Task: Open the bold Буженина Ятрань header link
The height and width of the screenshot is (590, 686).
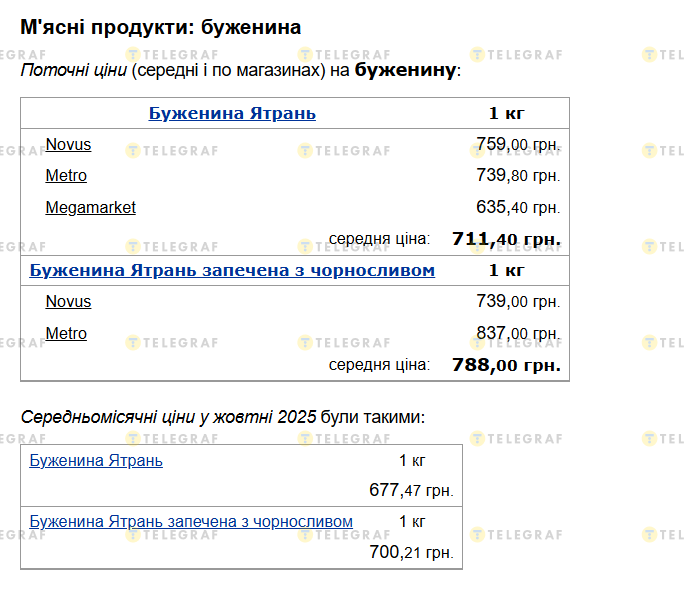Action: pos(232,113)
